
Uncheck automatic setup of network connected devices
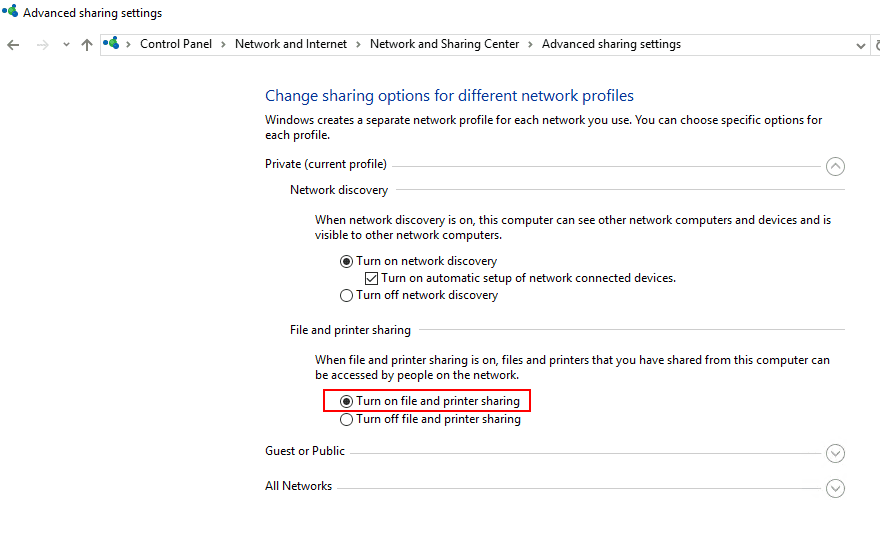click(x=371, y=278)
